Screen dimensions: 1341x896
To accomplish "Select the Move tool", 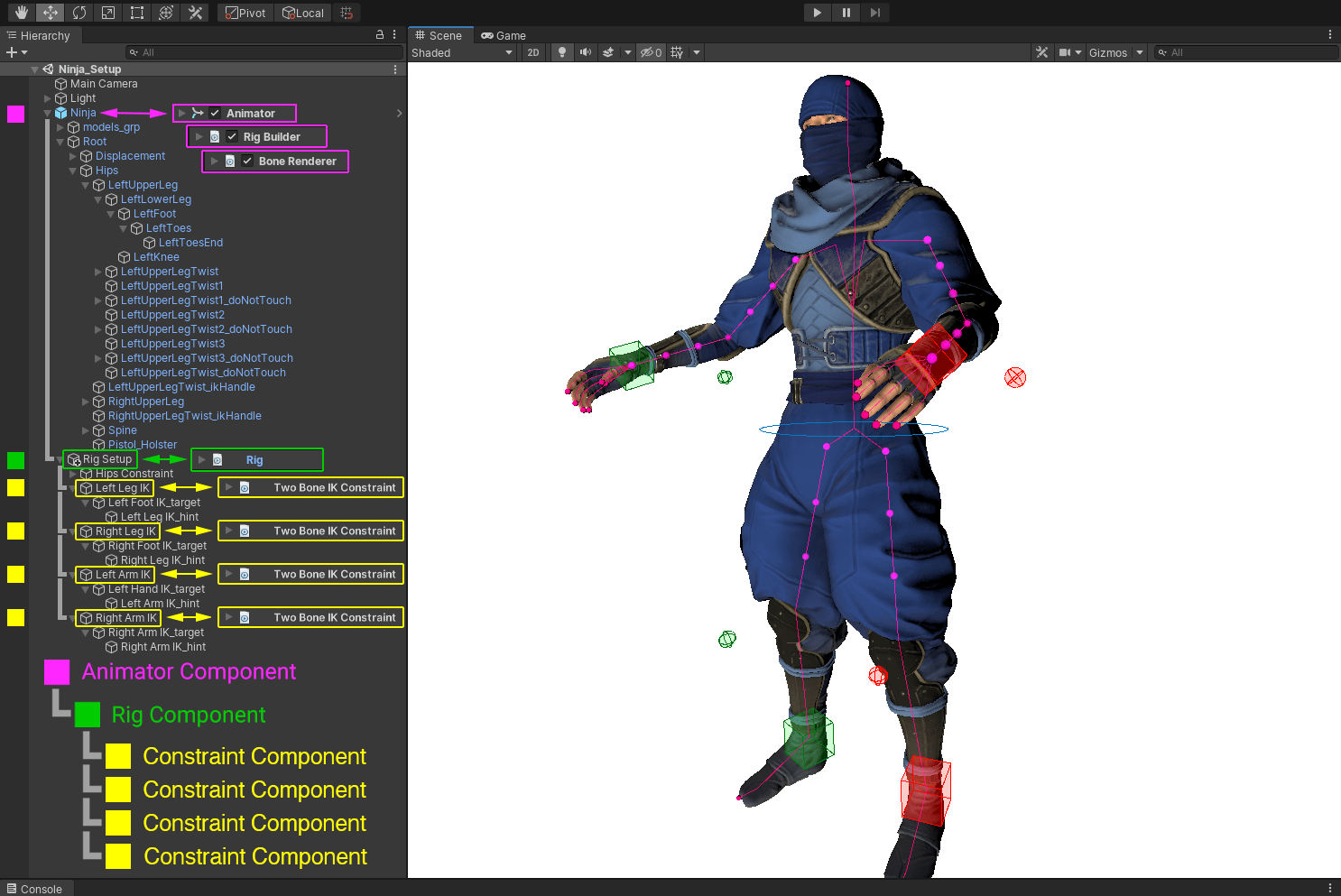I will (x=50, y=13).
